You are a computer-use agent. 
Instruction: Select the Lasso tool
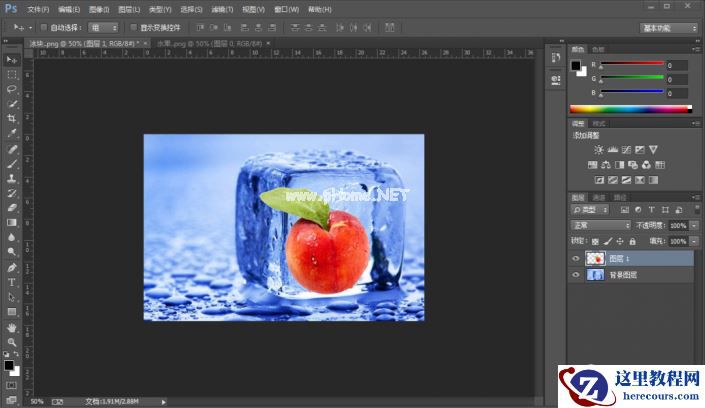(12, 89)
